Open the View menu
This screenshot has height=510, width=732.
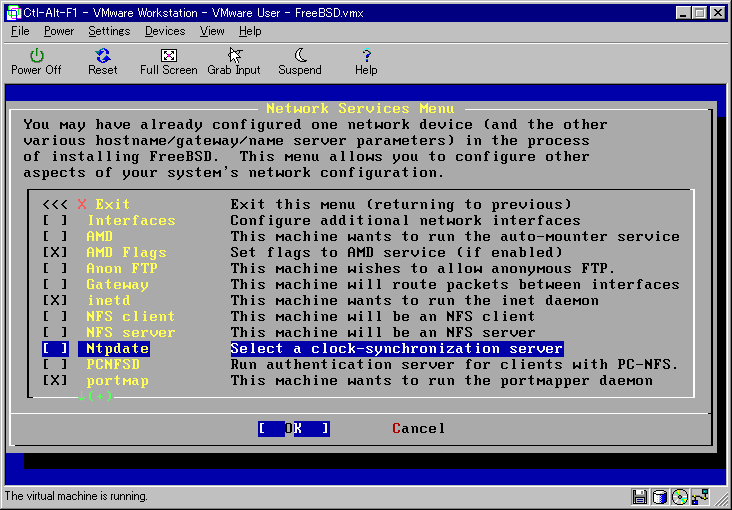pyautogui.click(x=212, y=31)
